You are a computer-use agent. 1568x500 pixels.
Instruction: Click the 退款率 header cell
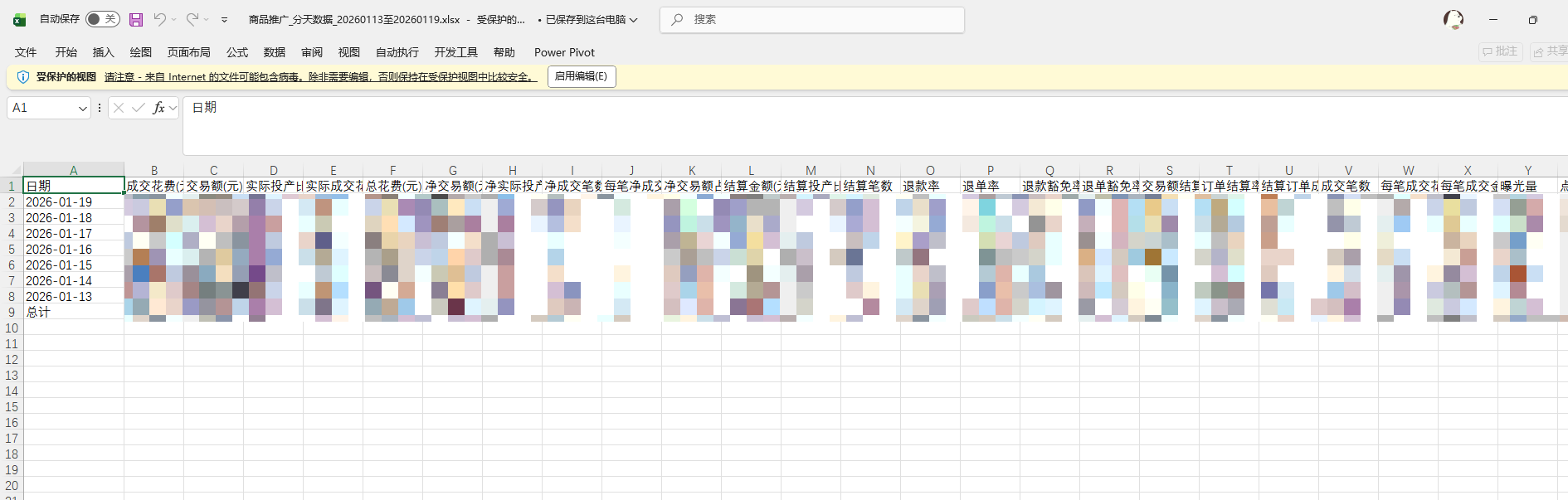(x=930, y=186)
